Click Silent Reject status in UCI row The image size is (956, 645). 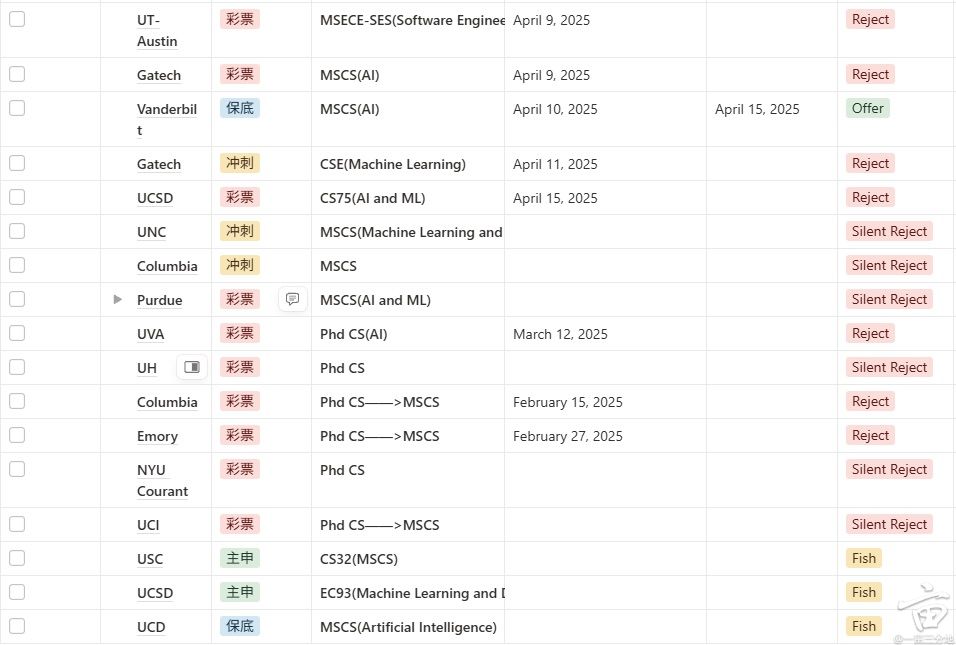(x=889, y=524)
